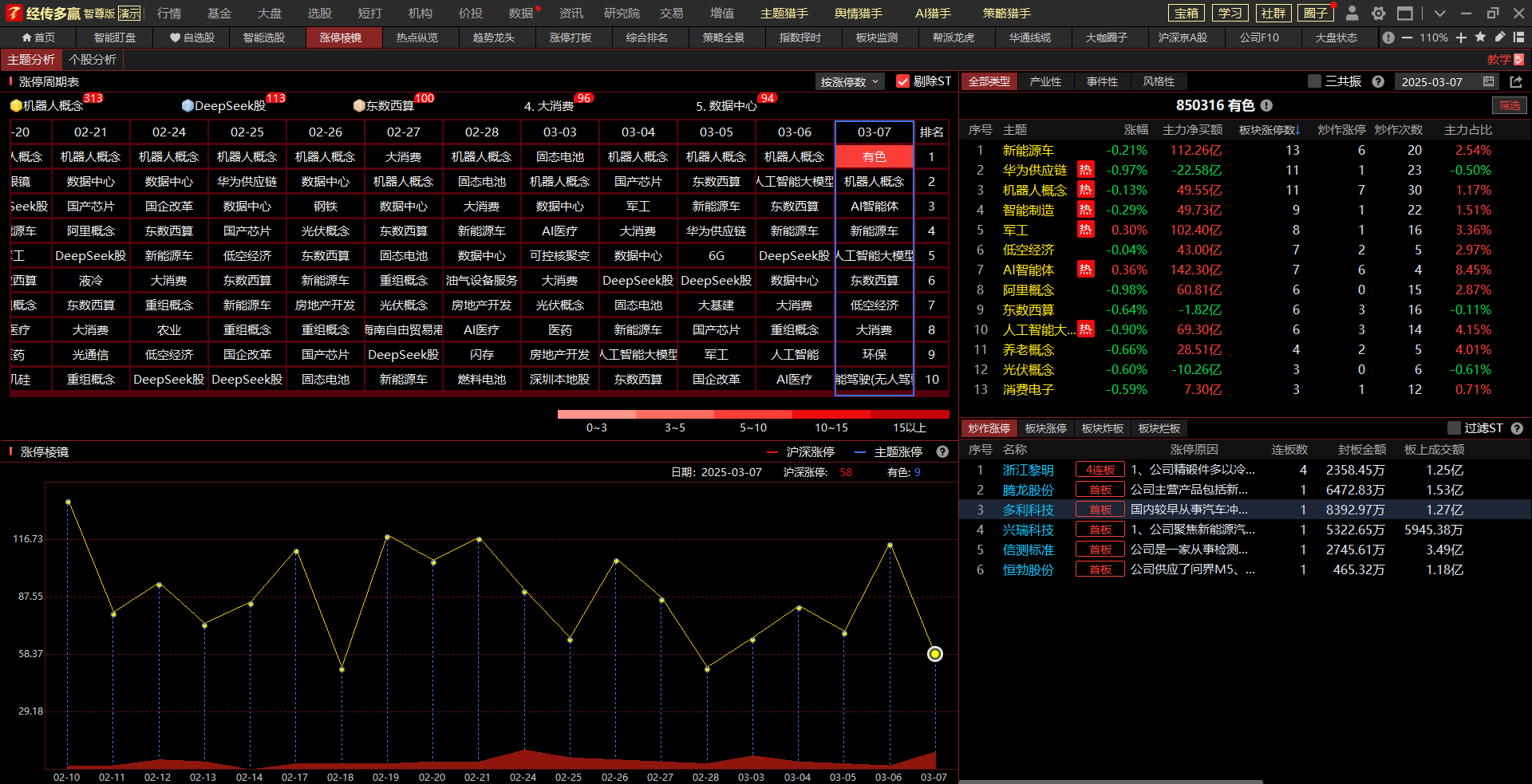Click 热 badge beside 华为供应链
Viewport: 1532px width, 784px height.
[x=1085, y=170]
